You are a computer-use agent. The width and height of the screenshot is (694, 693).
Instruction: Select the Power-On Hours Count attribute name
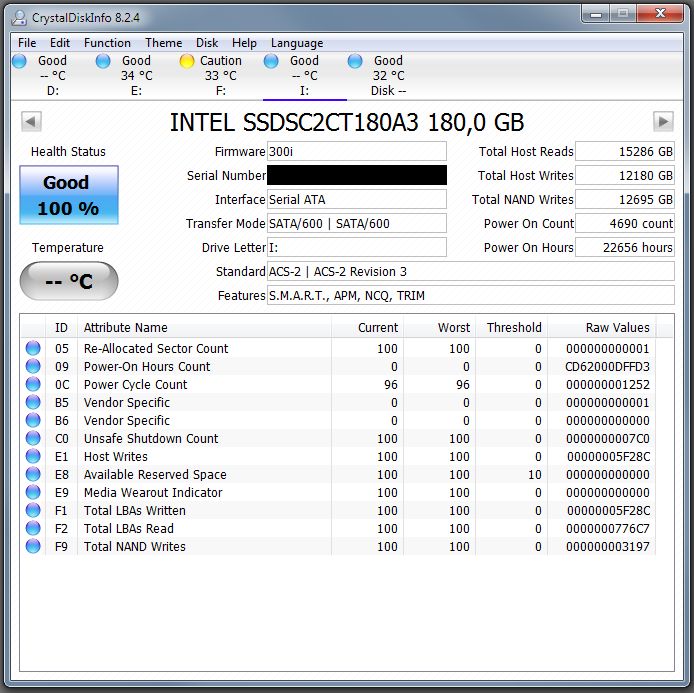tap(147, 366)
